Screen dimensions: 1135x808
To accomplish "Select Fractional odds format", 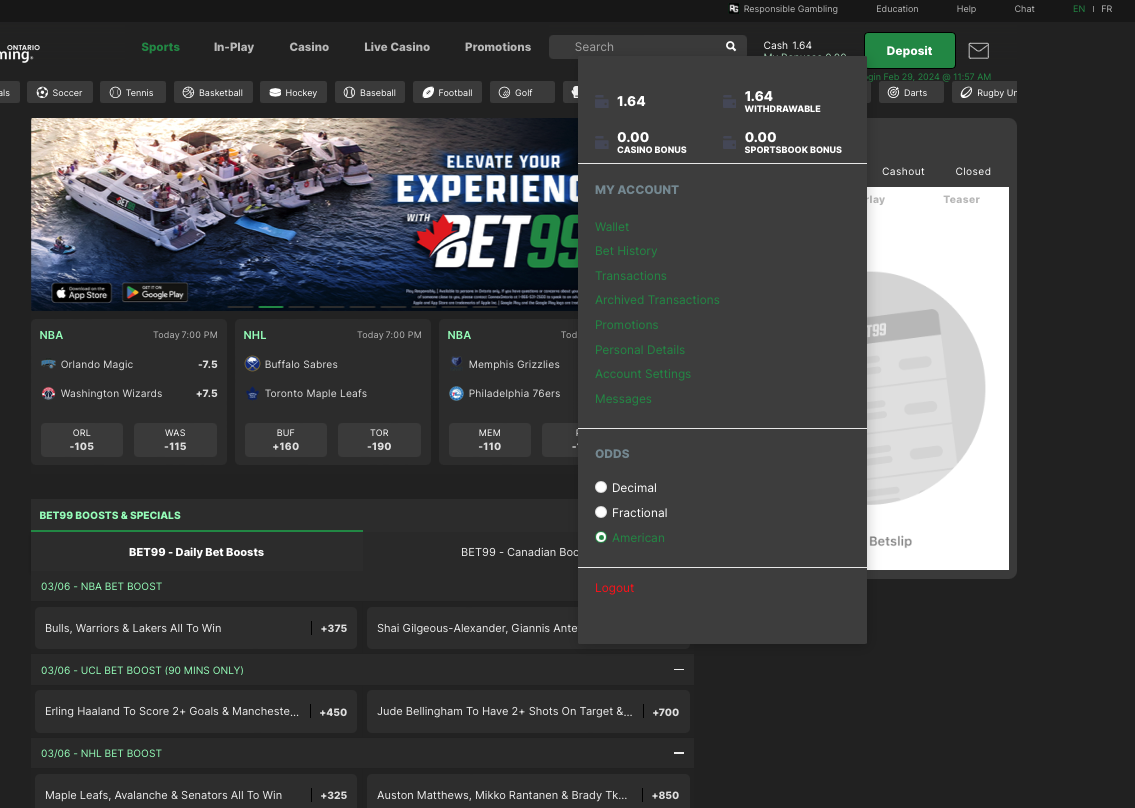I will pyautogui.click(x=601, y=513).
